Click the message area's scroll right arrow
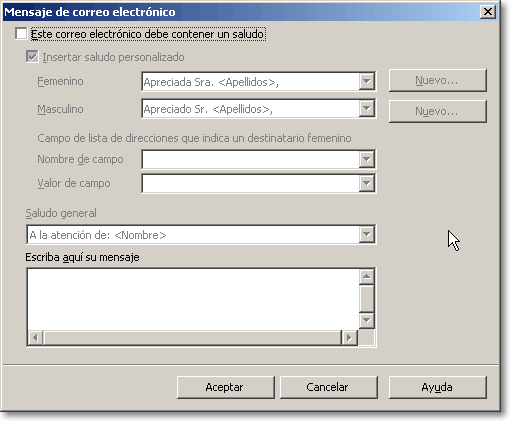The image size is (510, 421). 349,338
